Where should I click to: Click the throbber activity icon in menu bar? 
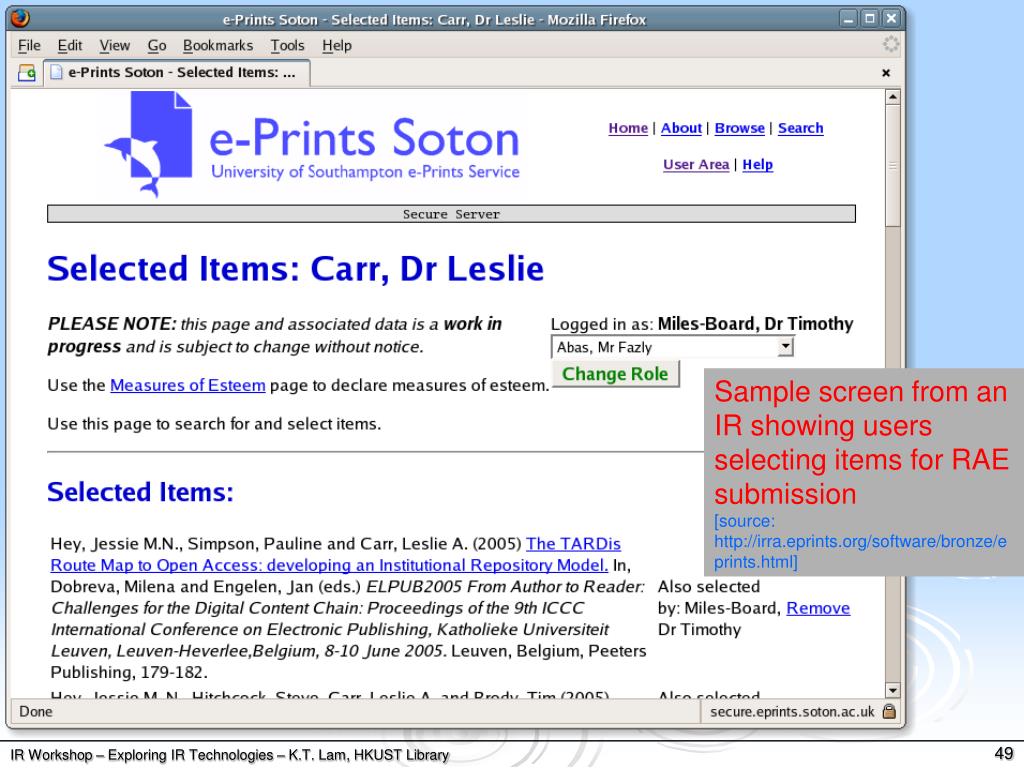click(x=891, y=44)
